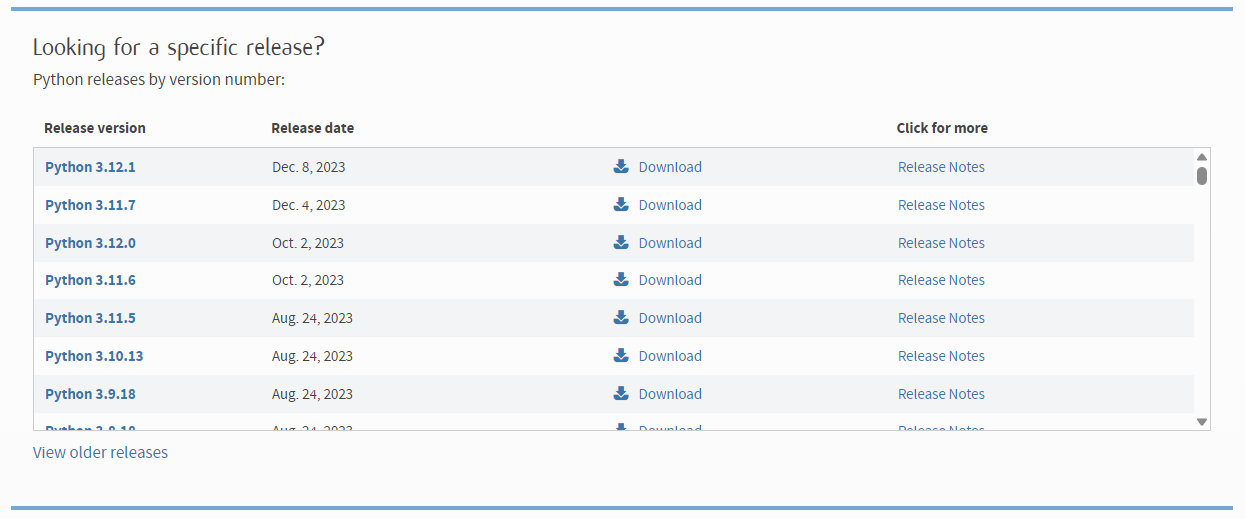Go to the Python 3.9.18 release page
Screen dimensions: 1245x519
(x=90, y=394)
